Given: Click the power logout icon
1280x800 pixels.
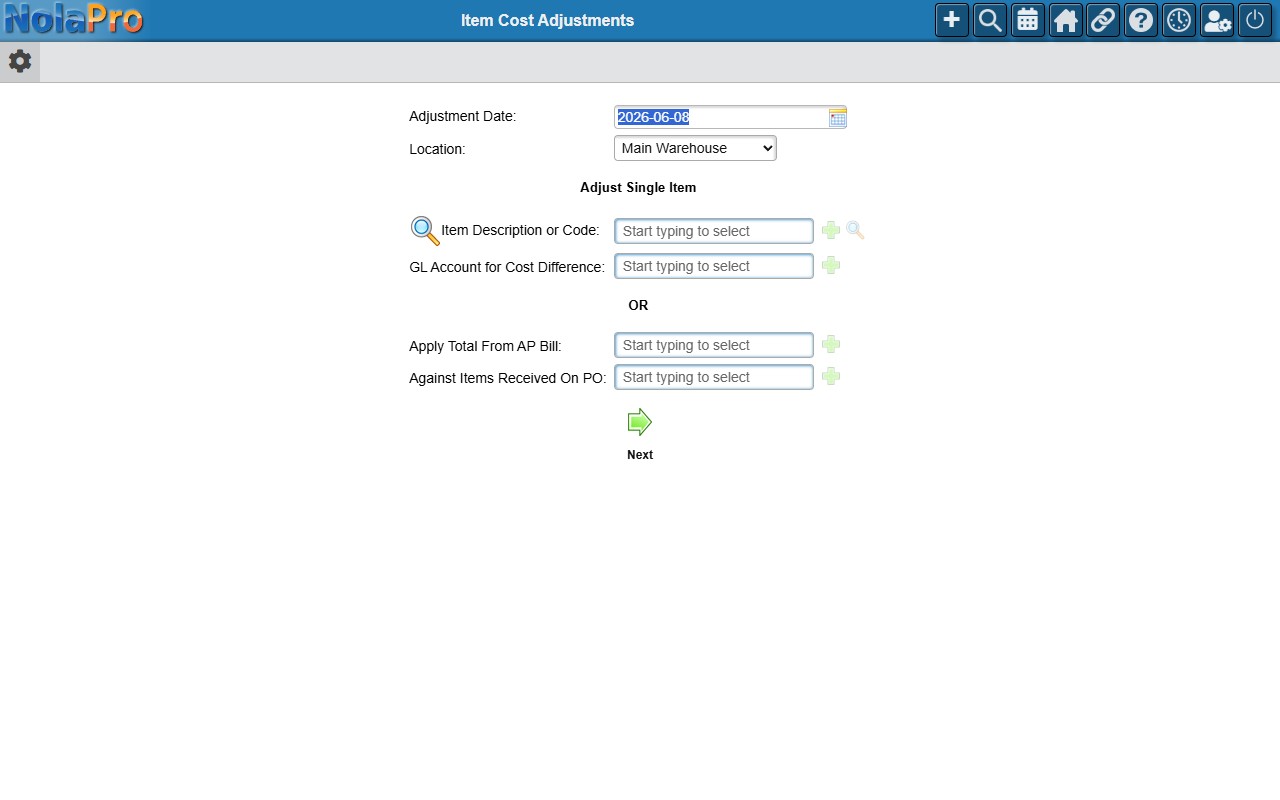Looking at the screenshot, I should tap(1255, 20).
